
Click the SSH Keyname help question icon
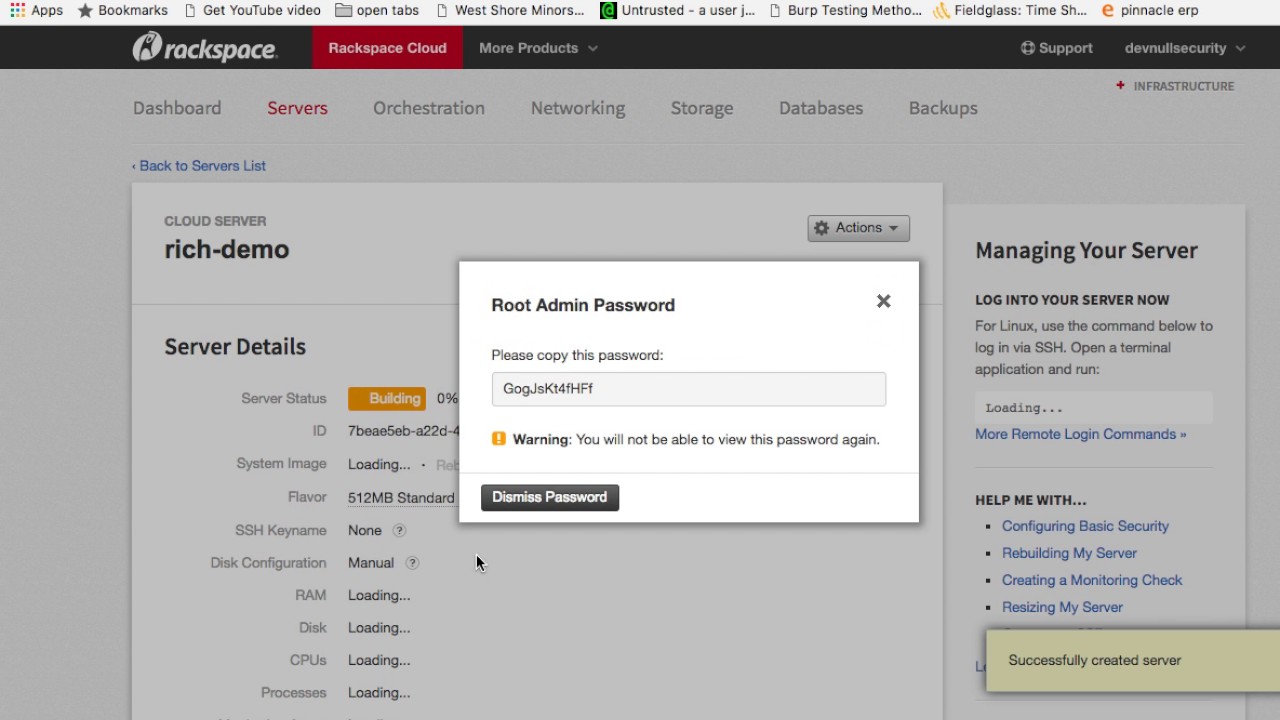399,531
